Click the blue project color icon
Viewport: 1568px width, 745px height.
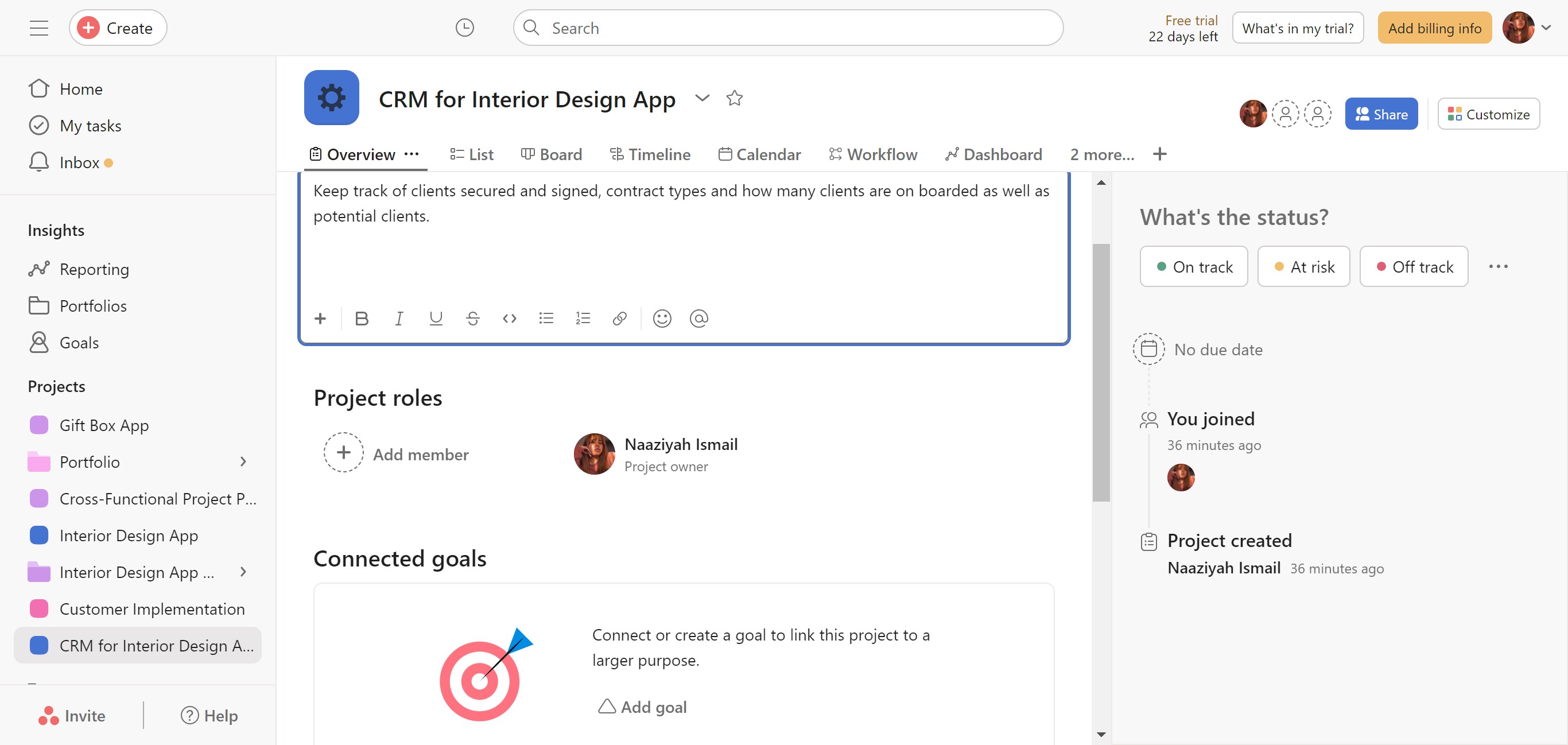click(331, 98)
